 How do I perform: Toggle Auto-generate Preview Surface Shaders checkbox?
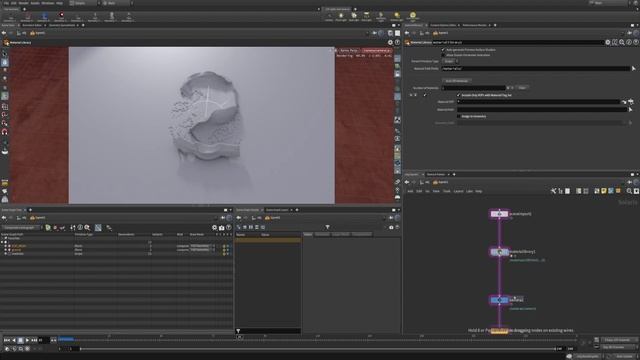tap(443, 50)
